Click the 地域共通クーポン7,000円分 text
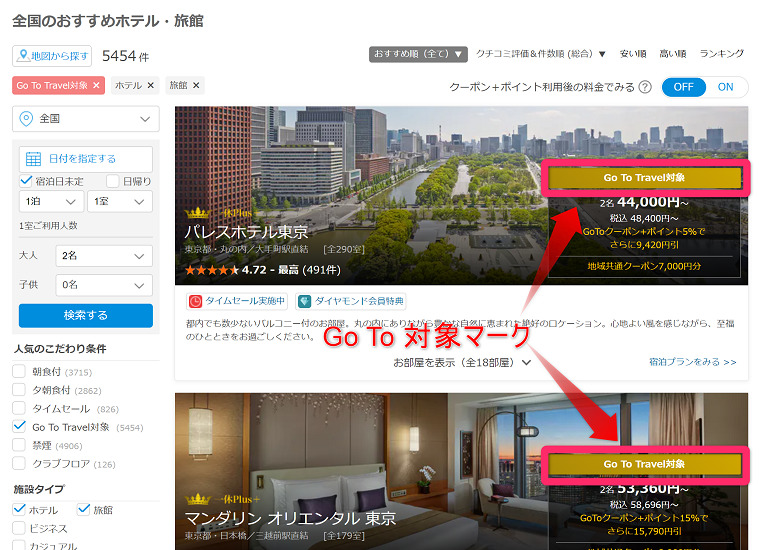This screenshot has height=550, width=760. click(644, 266)
